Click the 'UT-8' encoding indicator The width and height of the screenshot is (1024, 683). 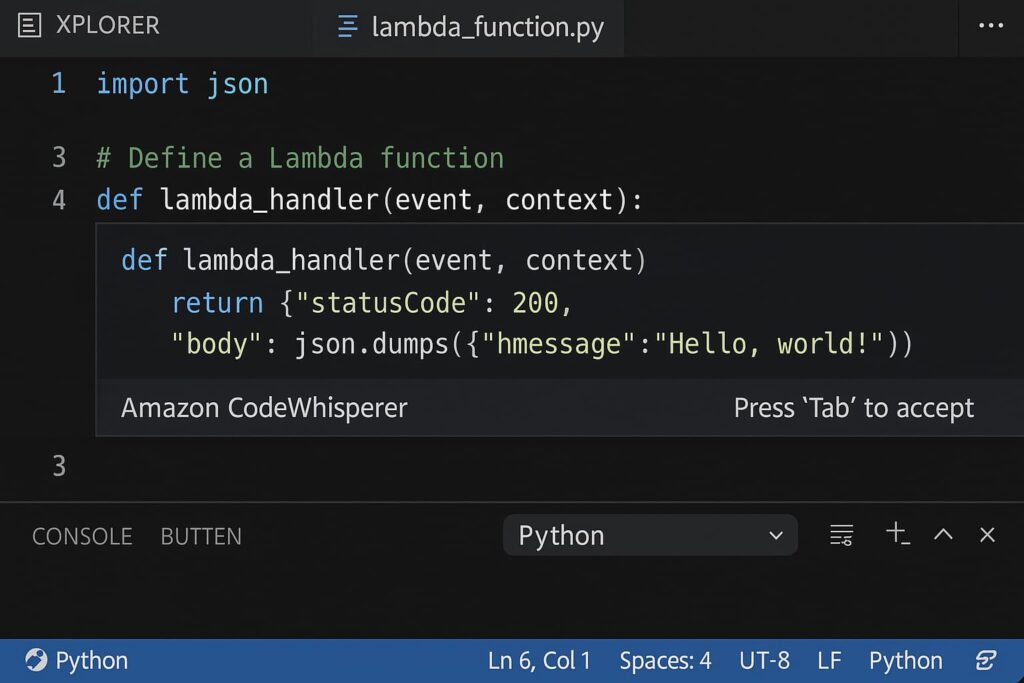(x=765, y=661)
